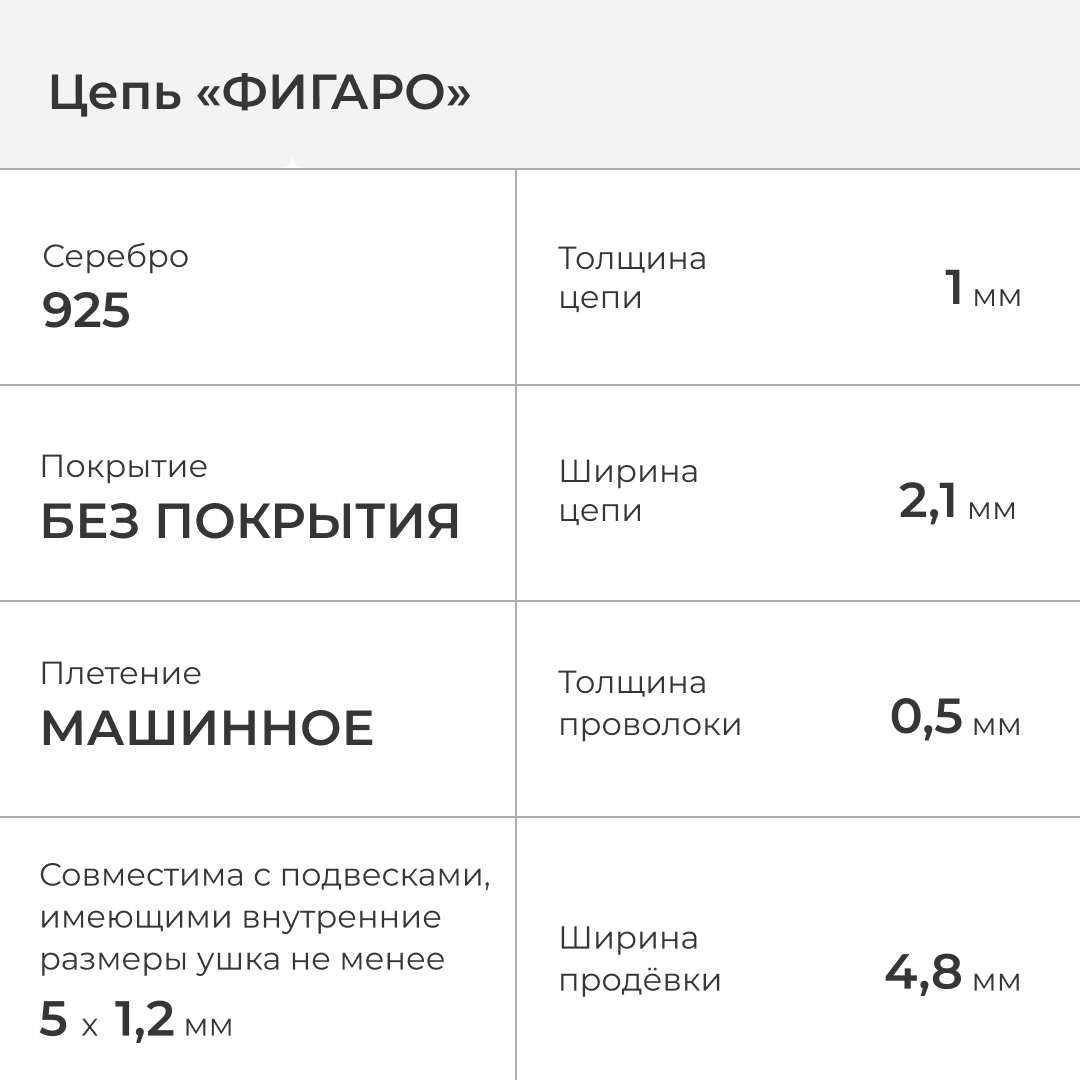Viewport: 1080px width, 1080px height.
Task: Select the Толщина цепи label
Action: [632, 278]
